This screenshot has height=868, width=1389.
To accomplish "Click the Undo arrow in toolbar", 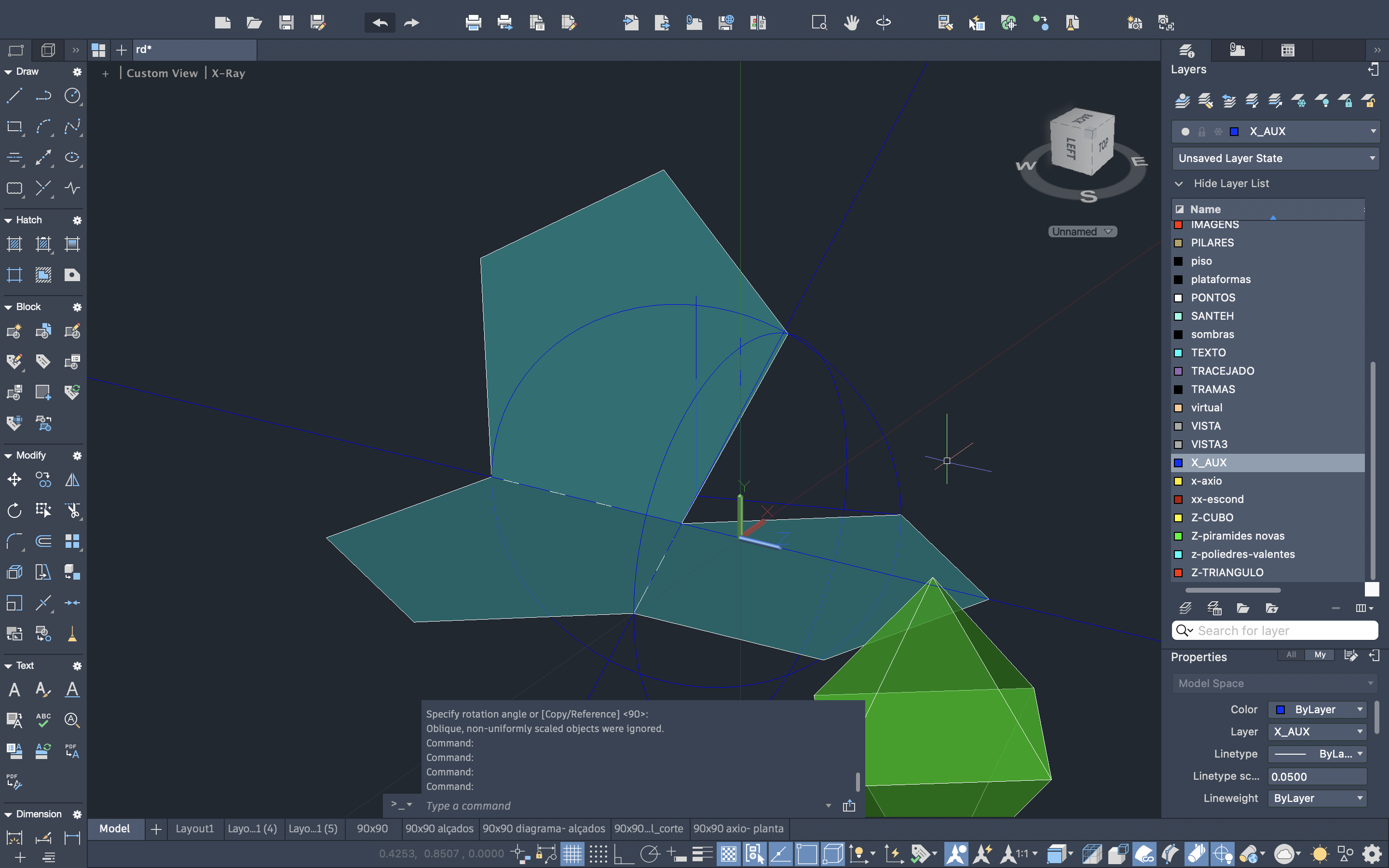I will (380, 23).
